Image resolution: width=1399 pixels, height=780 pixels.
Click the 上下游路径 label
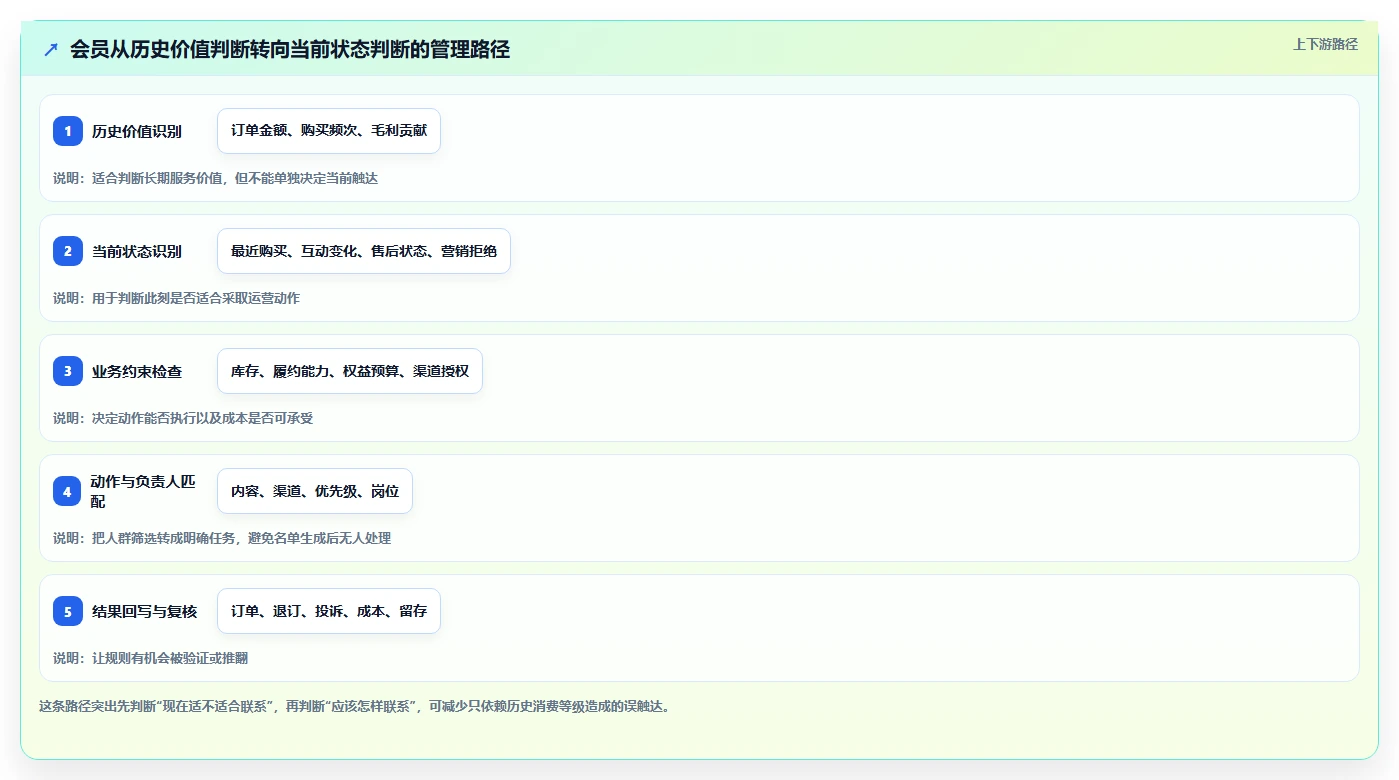pyautogui.click(x=1325, y=44)
